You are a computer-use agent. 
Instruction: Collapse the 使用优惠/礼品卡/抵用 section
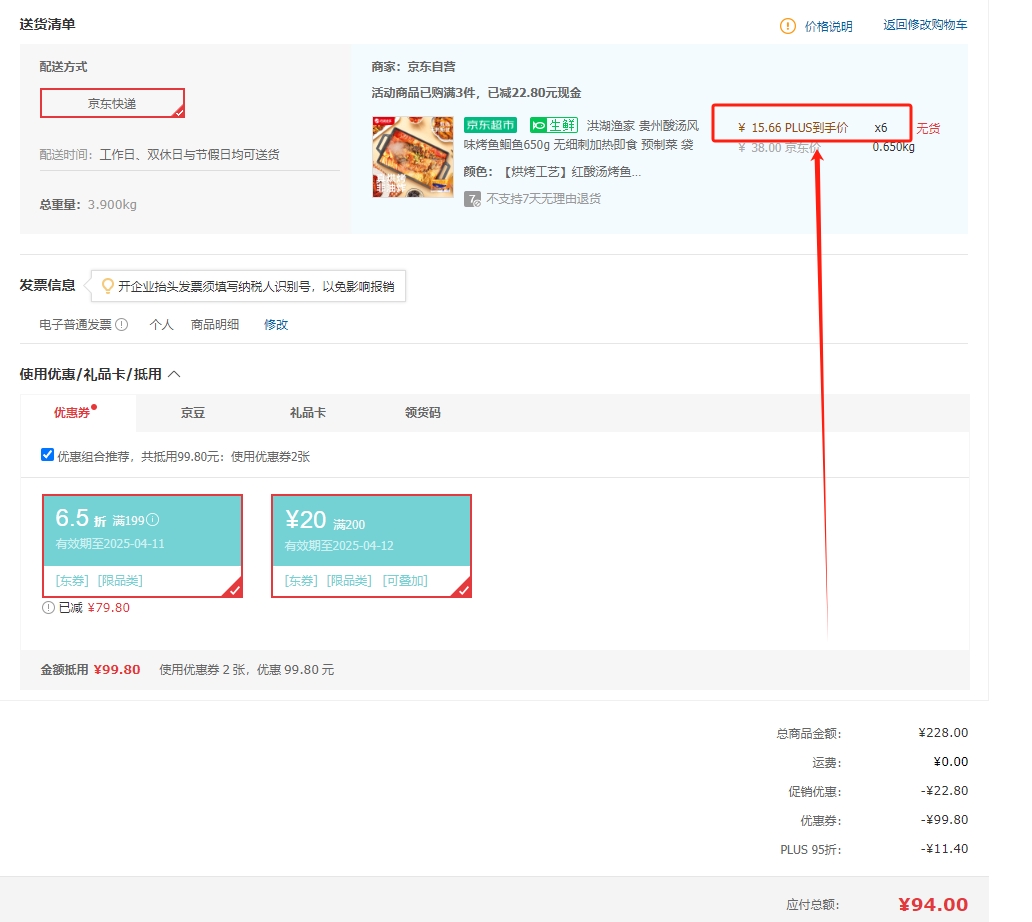174,374
